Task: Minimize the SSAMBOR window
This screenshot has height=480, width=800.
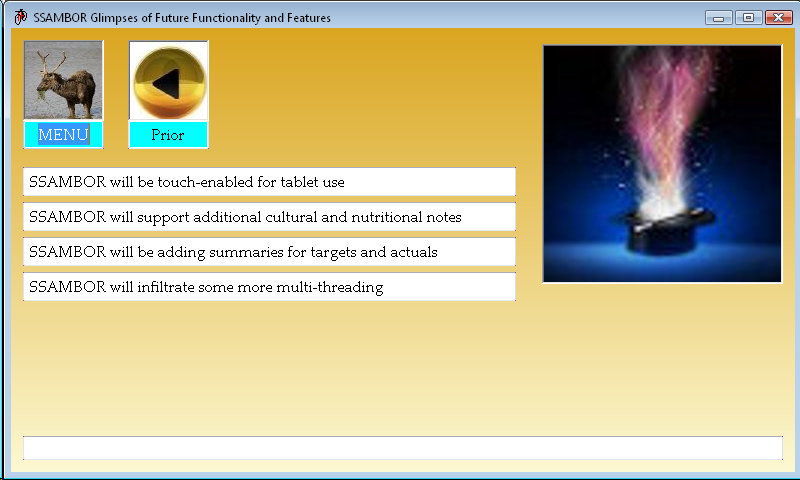Action: (x=718, y=18)
